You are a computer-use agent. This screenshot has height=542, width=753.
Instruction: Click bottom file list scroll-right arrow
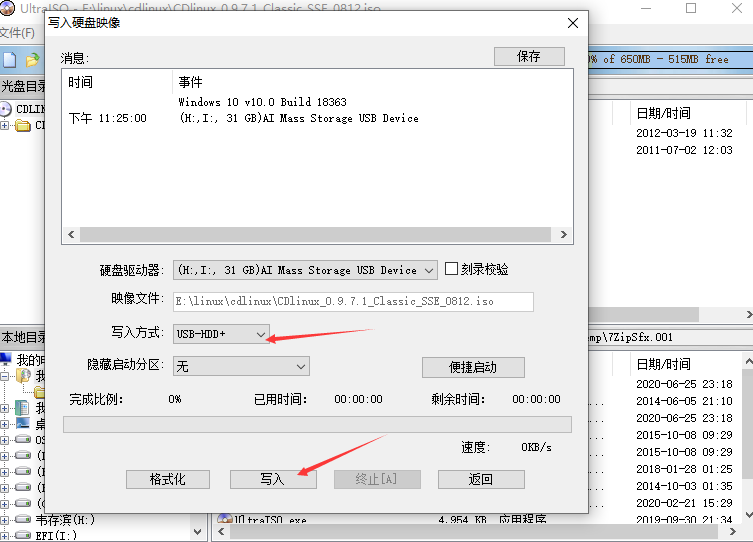pos(732,531)
